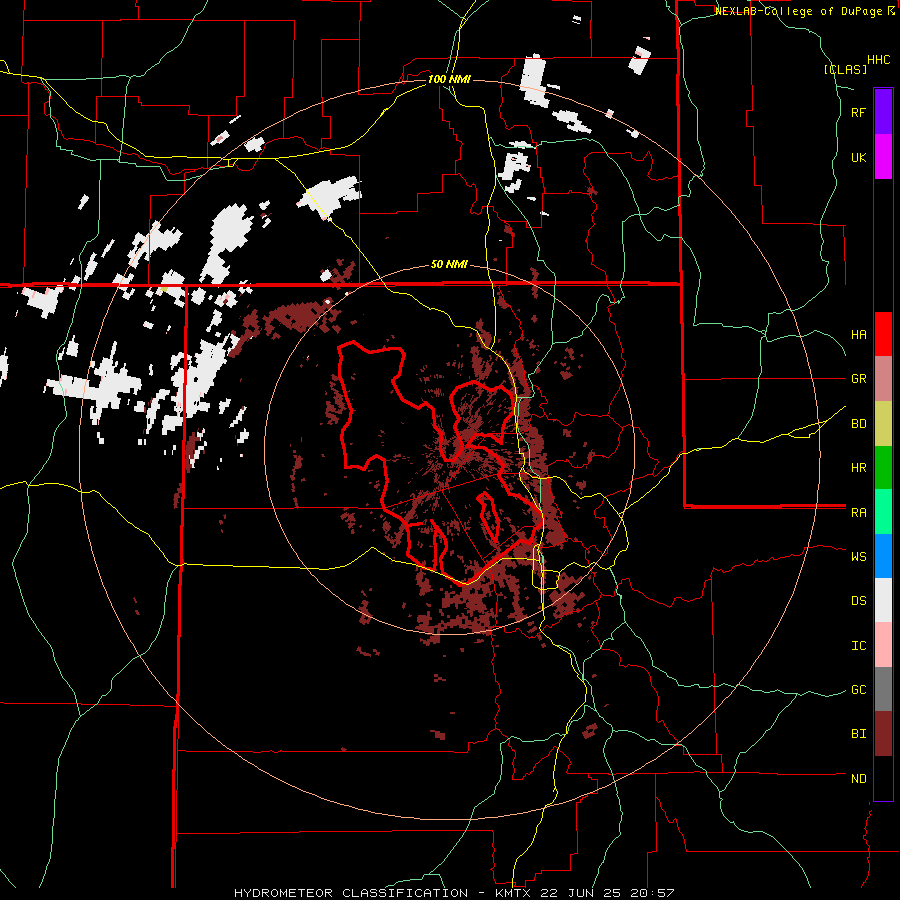Click the GC legend label
The height and width of the screenshot is (900, 900).
tap(859, 690)
